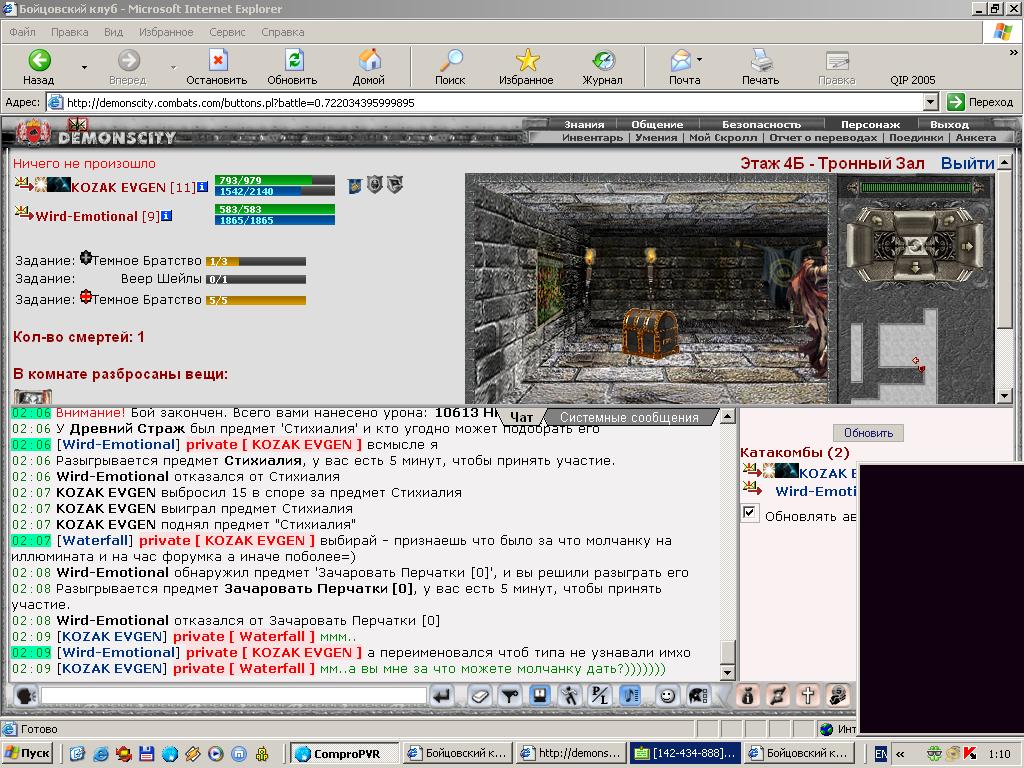1024x768 pixels.
Task: Open the address bar dropdown arrow
Action: [x=931, y=103]
